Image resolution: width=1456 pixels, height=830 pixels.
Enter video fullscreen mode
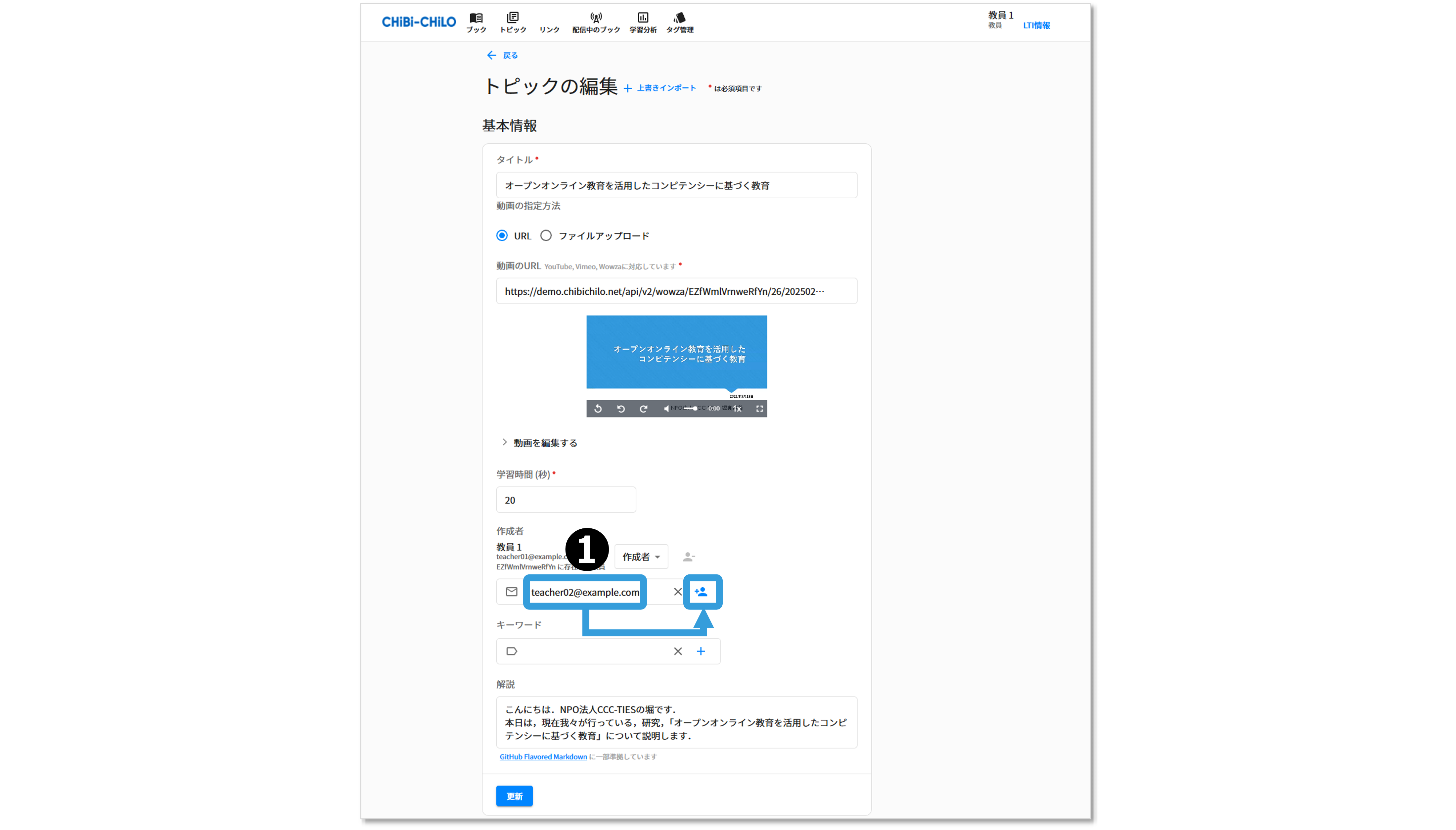point(759,409)
